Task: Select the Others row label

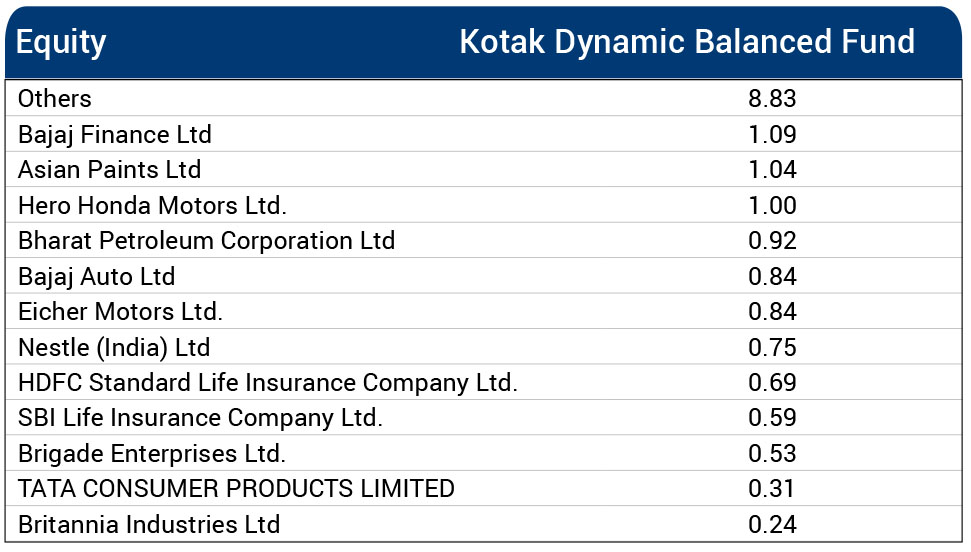Action: 55,98
